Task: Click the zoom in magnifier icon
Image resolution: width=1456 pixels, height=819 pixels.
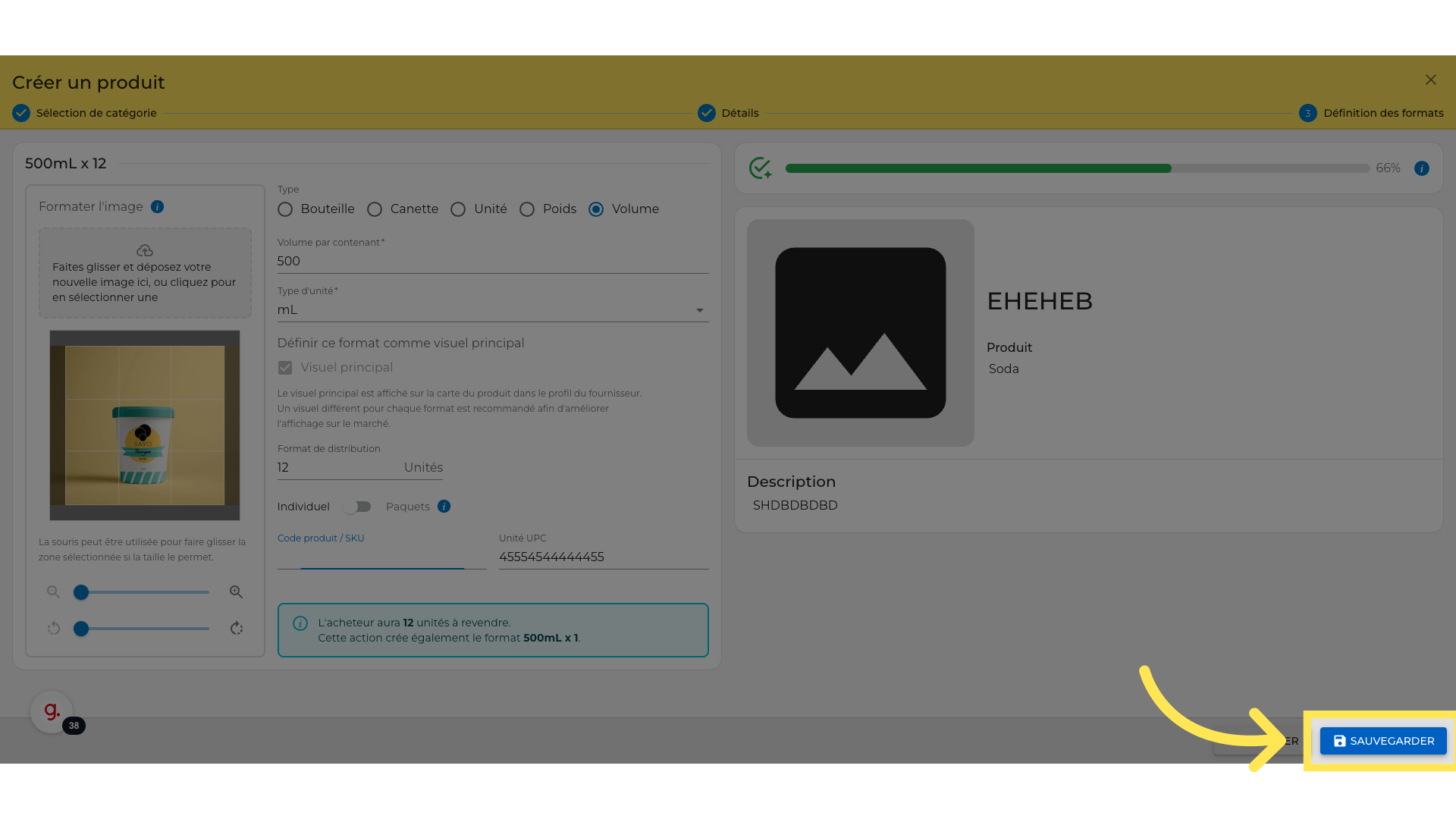Action: (236, 591)
